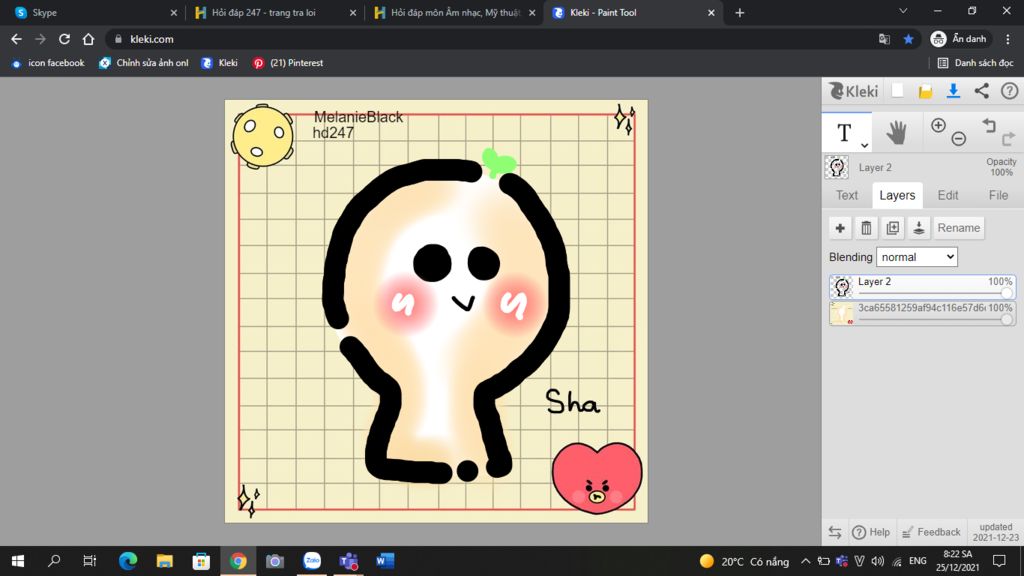Image resolution: width=1024 pixels, height=576 pixels.
Task: Open the updated 2021-12-23 changelog link
Action: coord(995,532)
